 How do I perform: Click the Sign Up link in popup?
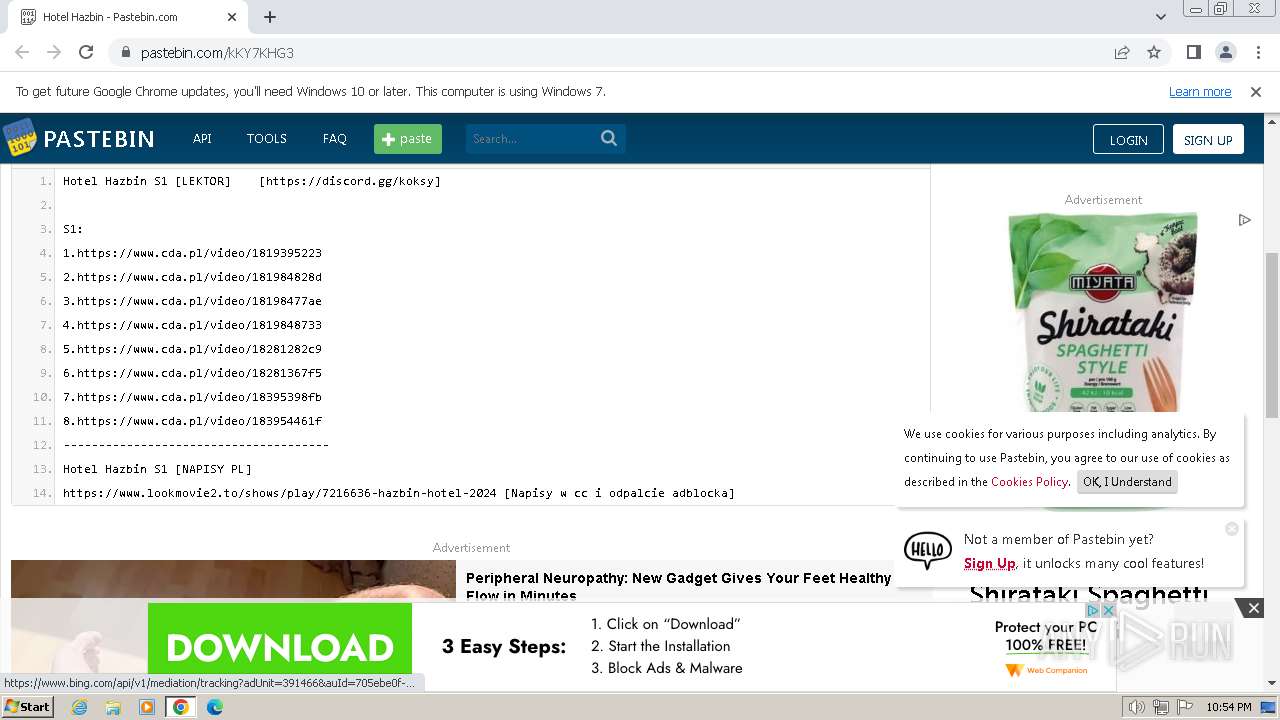989,563
